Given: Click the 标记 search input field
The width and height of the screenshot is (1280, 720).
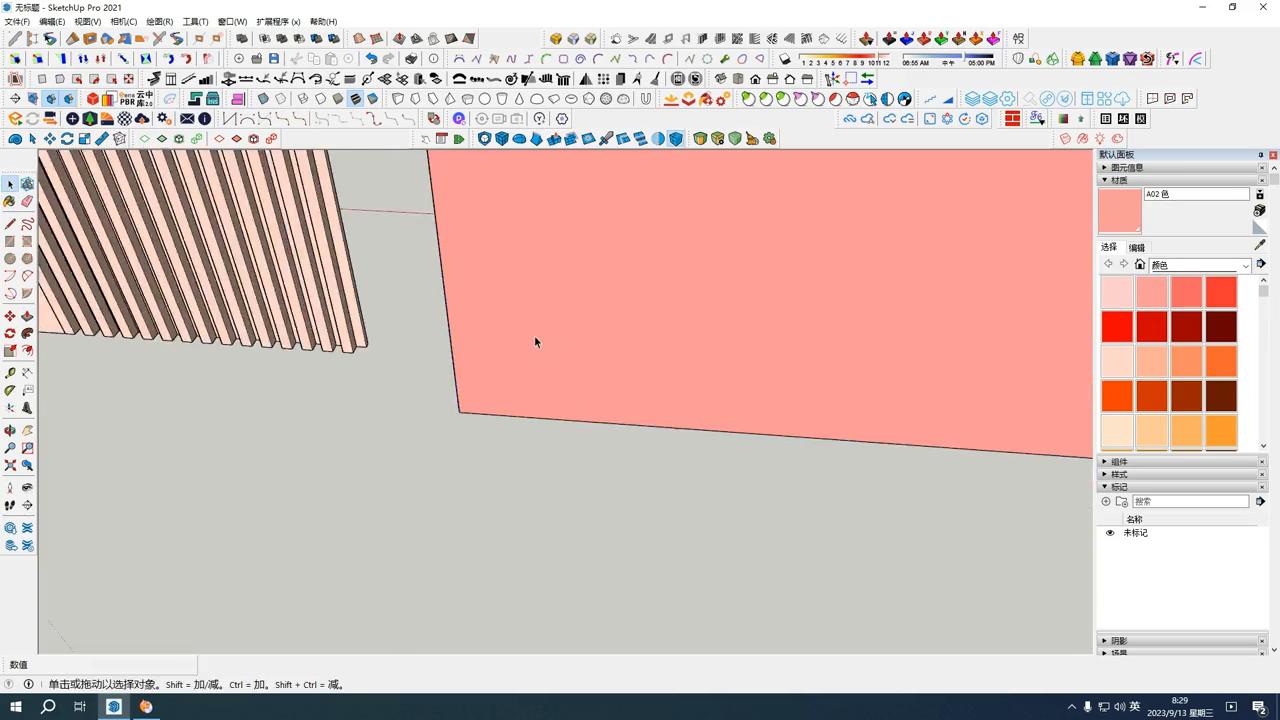Looking at the screenshot, I should tap(1190, 501).
